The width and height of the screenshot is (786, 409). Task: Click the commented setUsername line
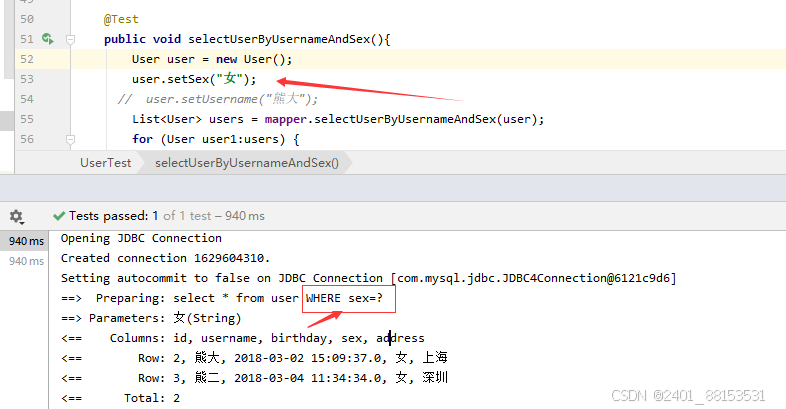coord(218,99)
